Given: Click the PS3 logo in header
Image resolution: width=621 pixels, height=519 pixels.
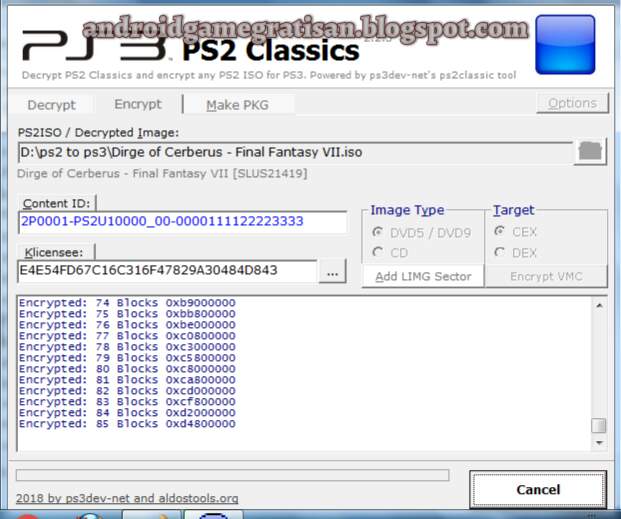Looking at the screenshot, I should point(96,47).
